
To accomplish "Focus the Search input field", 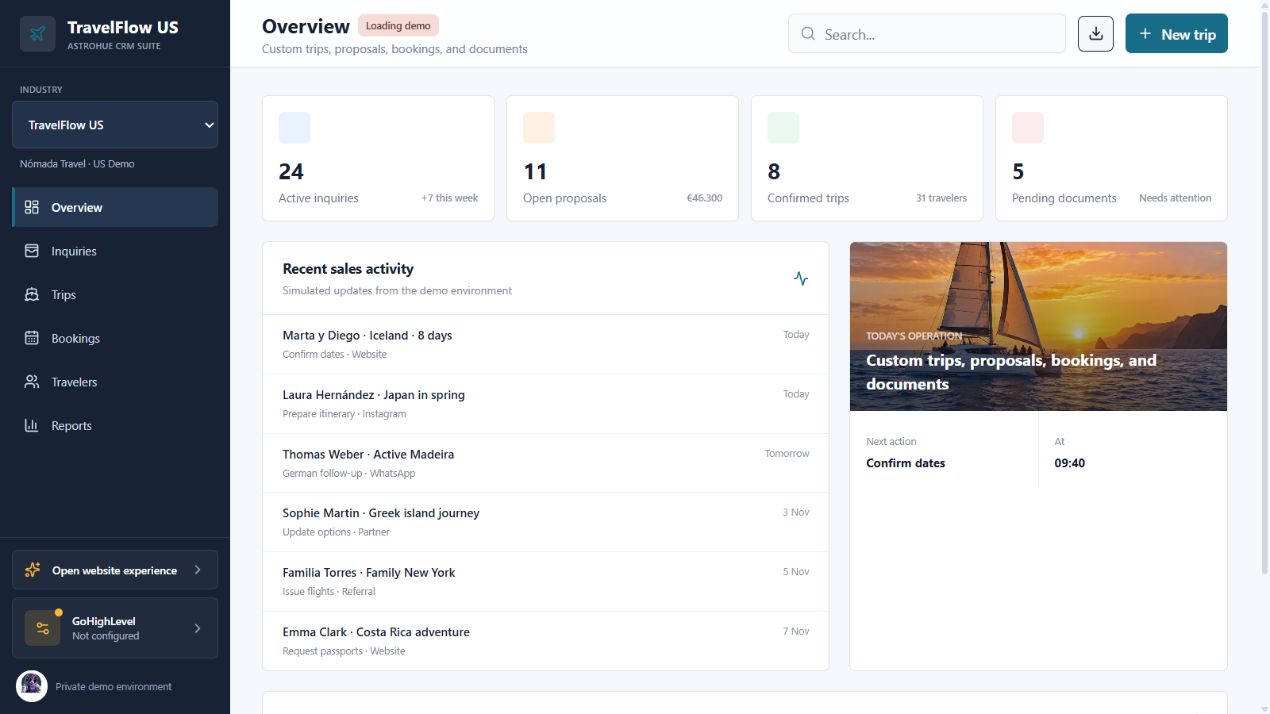I will pyautogui.click(x=927, y=34).
